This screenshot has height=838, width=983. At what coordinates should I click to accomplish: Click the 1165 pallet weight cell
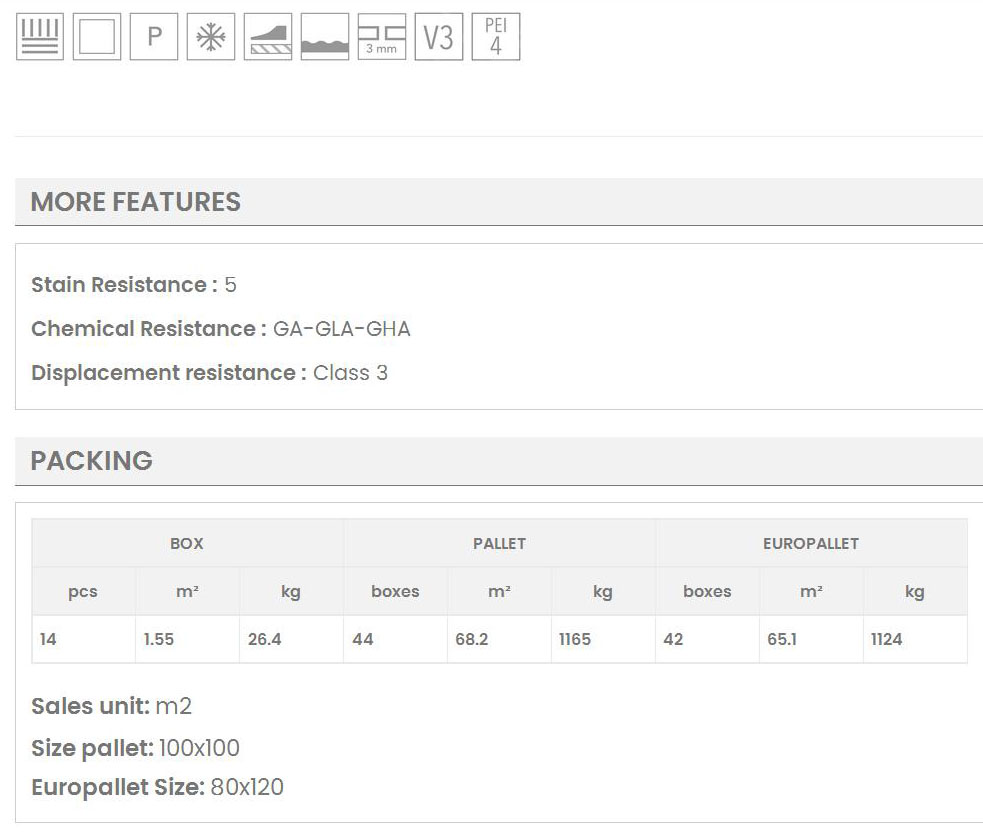click(x=575, y=639)
